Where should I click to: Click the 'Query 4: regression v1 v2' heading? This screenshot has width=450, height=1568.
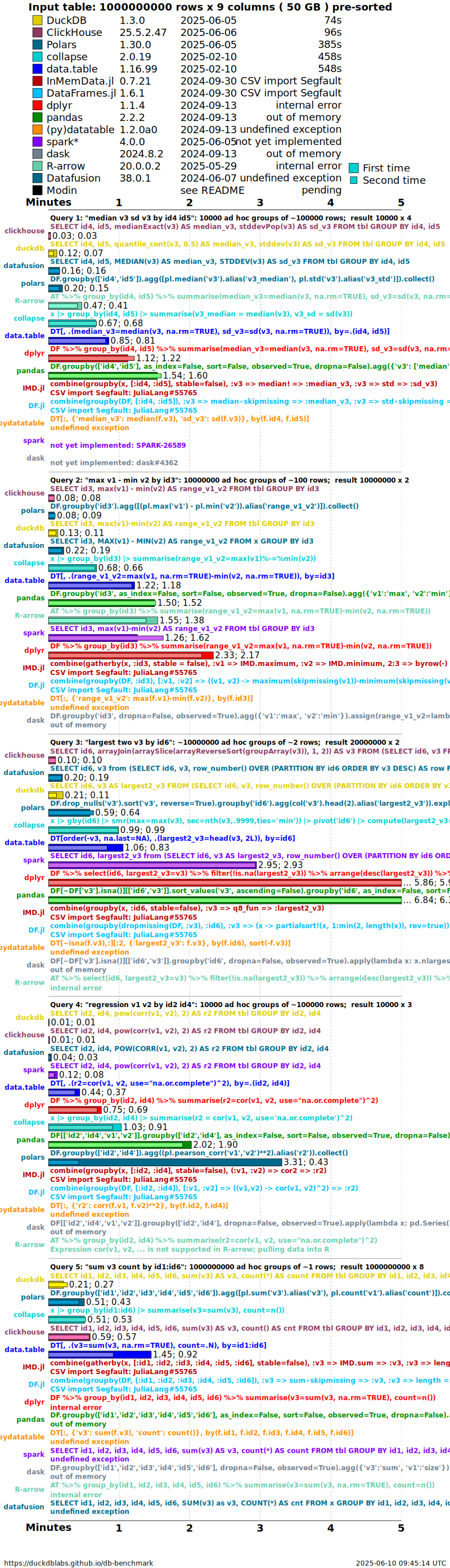[x=231, y=1005]
